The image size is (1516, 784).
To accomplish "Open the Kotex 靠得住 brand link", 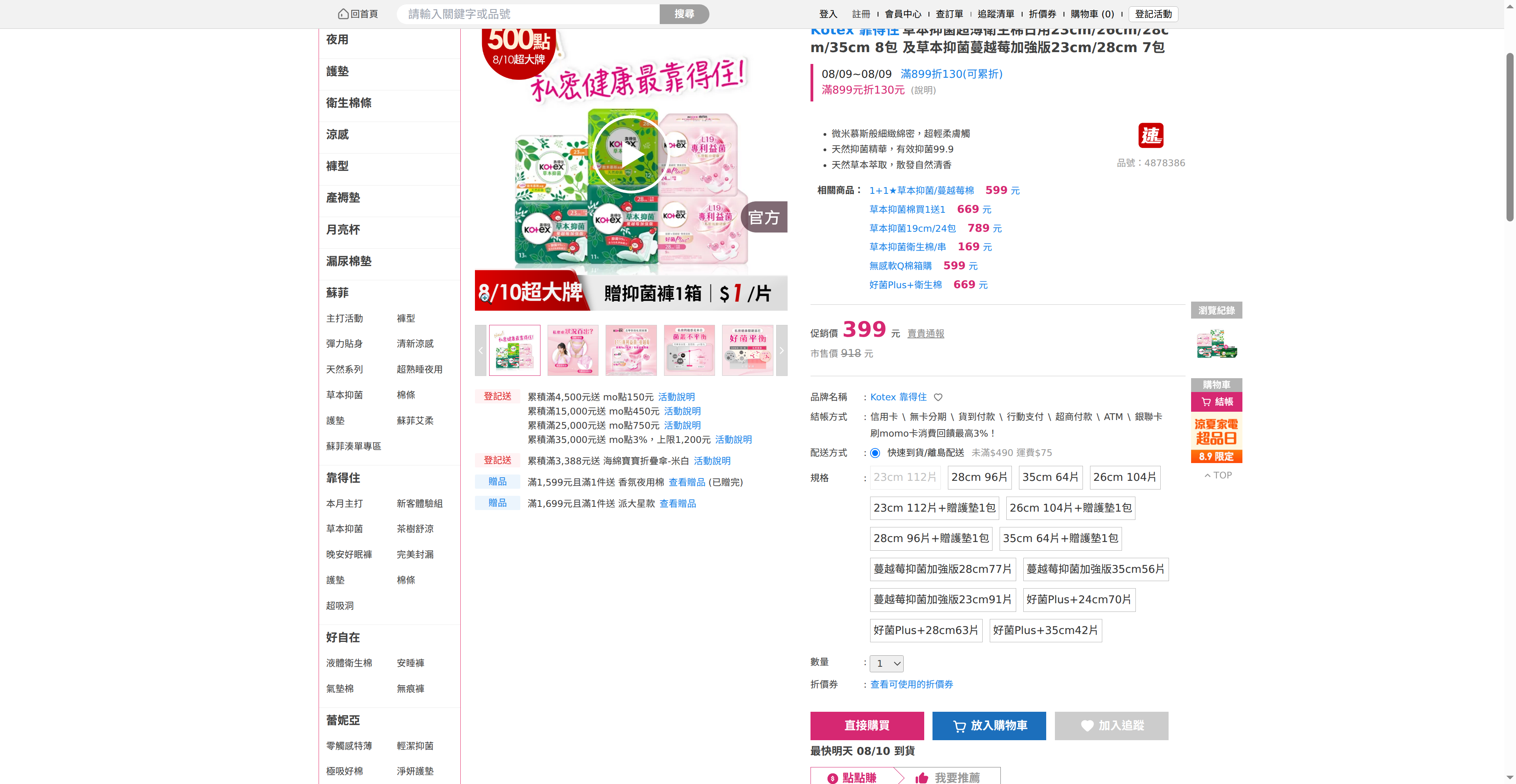I will (898, 397).
